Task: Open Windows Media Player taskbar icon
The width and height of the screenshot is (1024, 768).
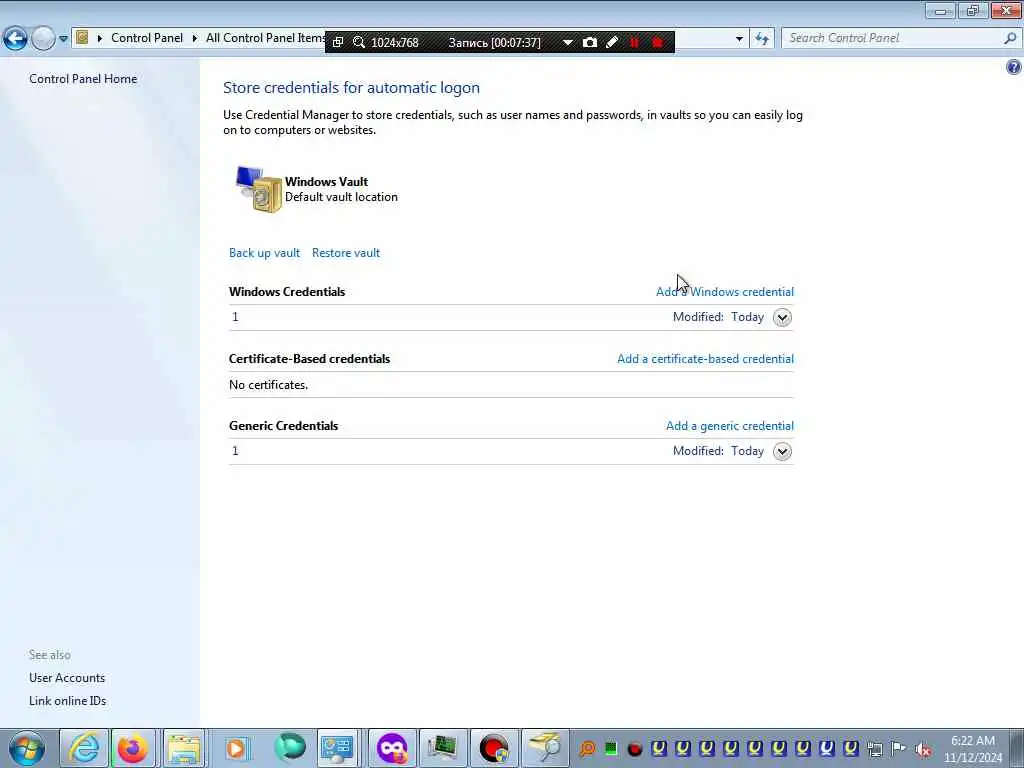Action: coord(236,748)
